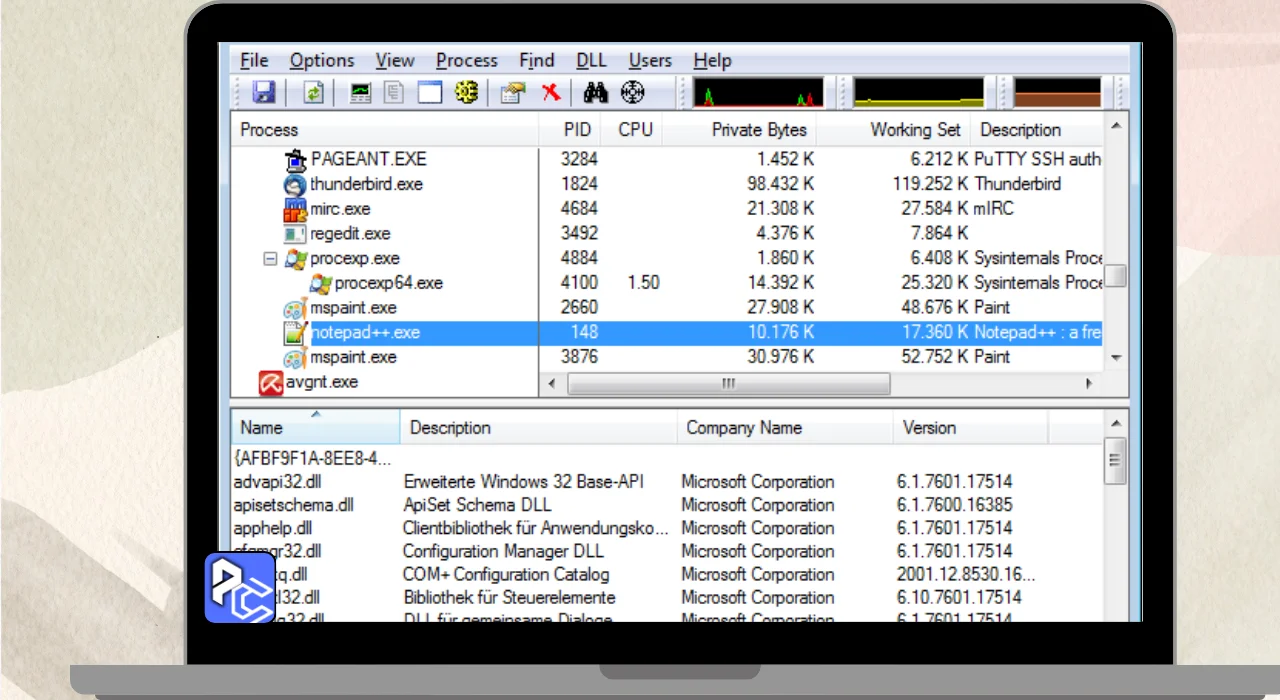Click the green Refresh Now toolbar icon

tap(314, 93)
